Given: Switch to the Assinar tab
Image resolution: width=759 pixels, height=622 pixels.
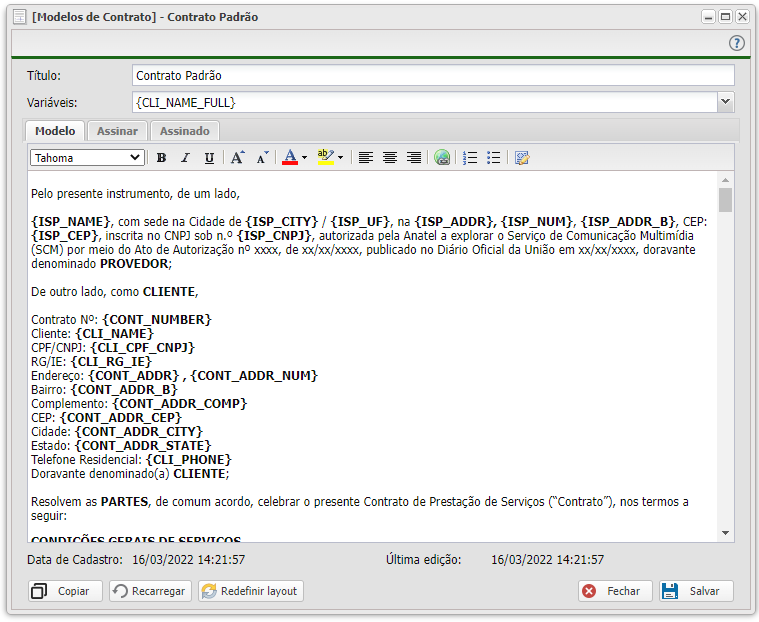Looking at the screenshot, I should (x=117, y=131).
